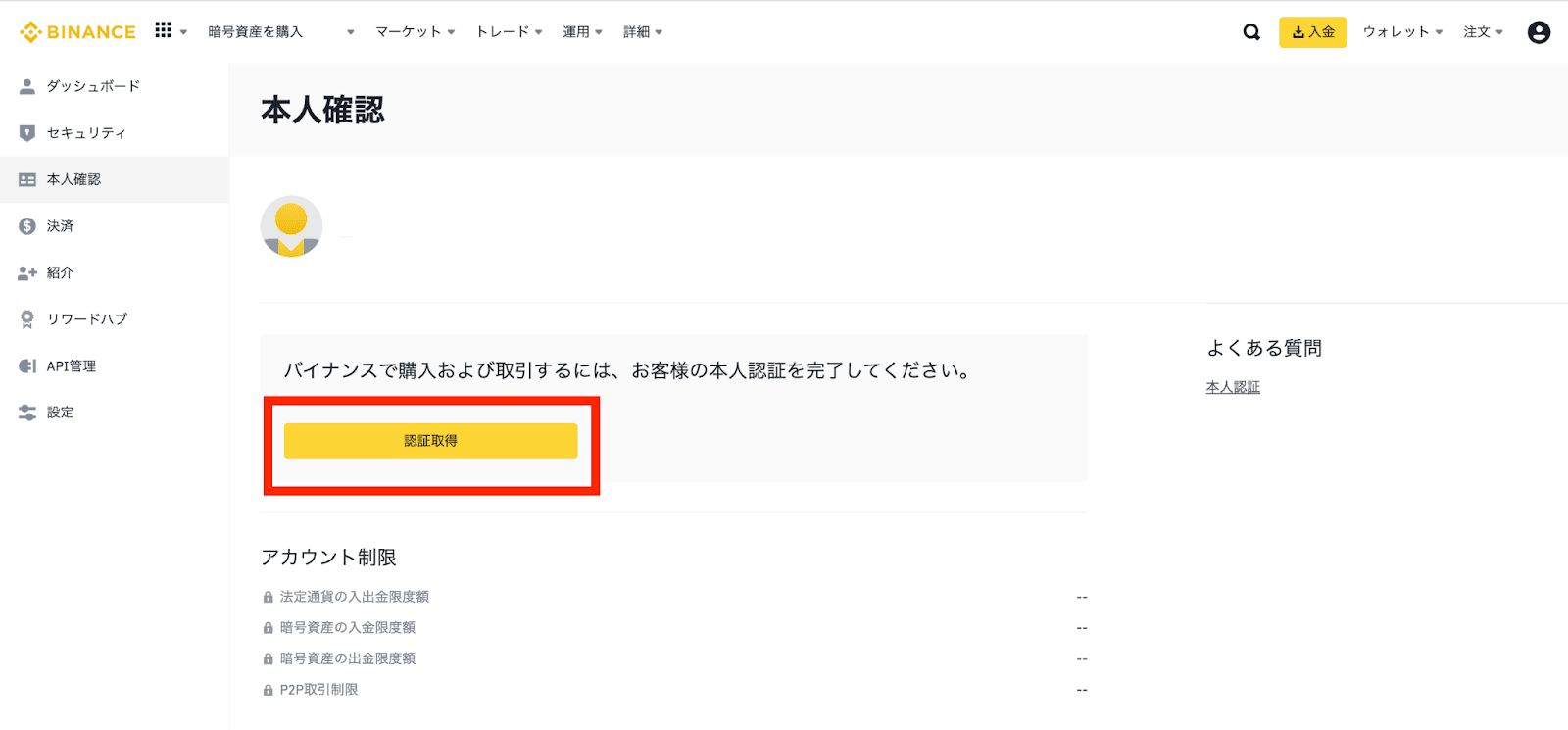This screenshot has height=730, width=1568.
Task: Open the account profile icon
Action: 1539,32
